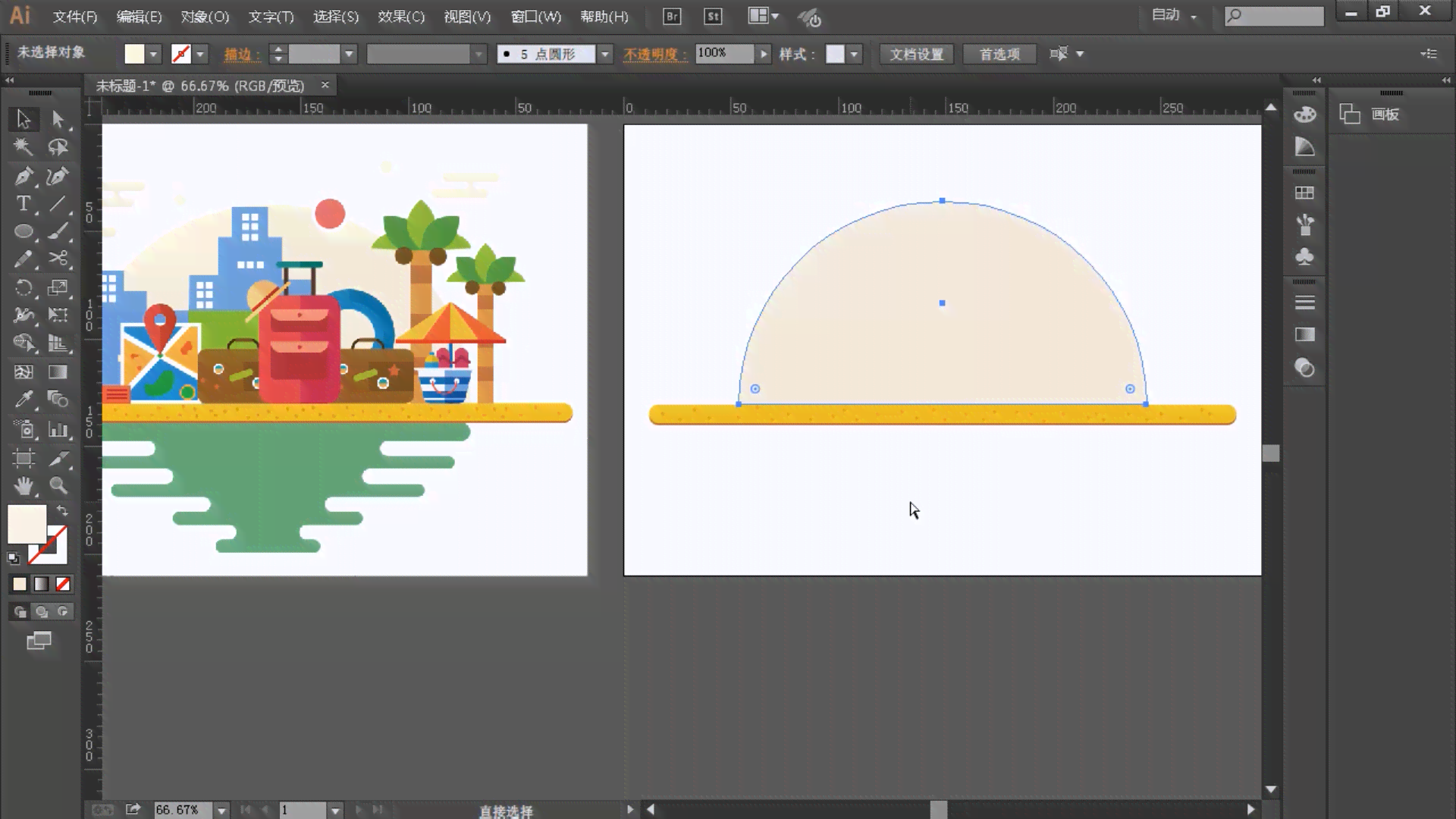Image resolution: width=1456 pixels, height=819 pixels.
Task: Click the 首选项 (Preferences) button
Action: [1000, 54]
